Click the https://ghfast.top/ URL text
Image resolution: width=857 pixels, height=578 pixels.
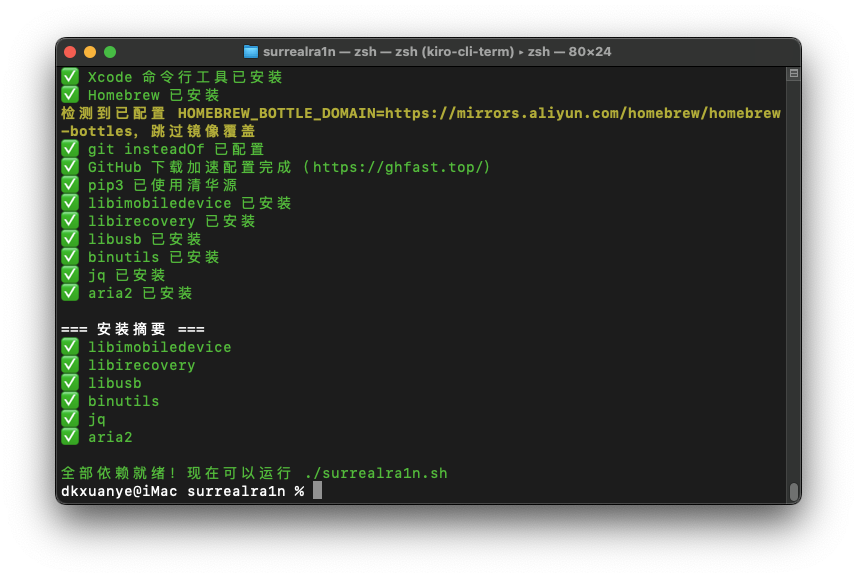click(397, 167)
